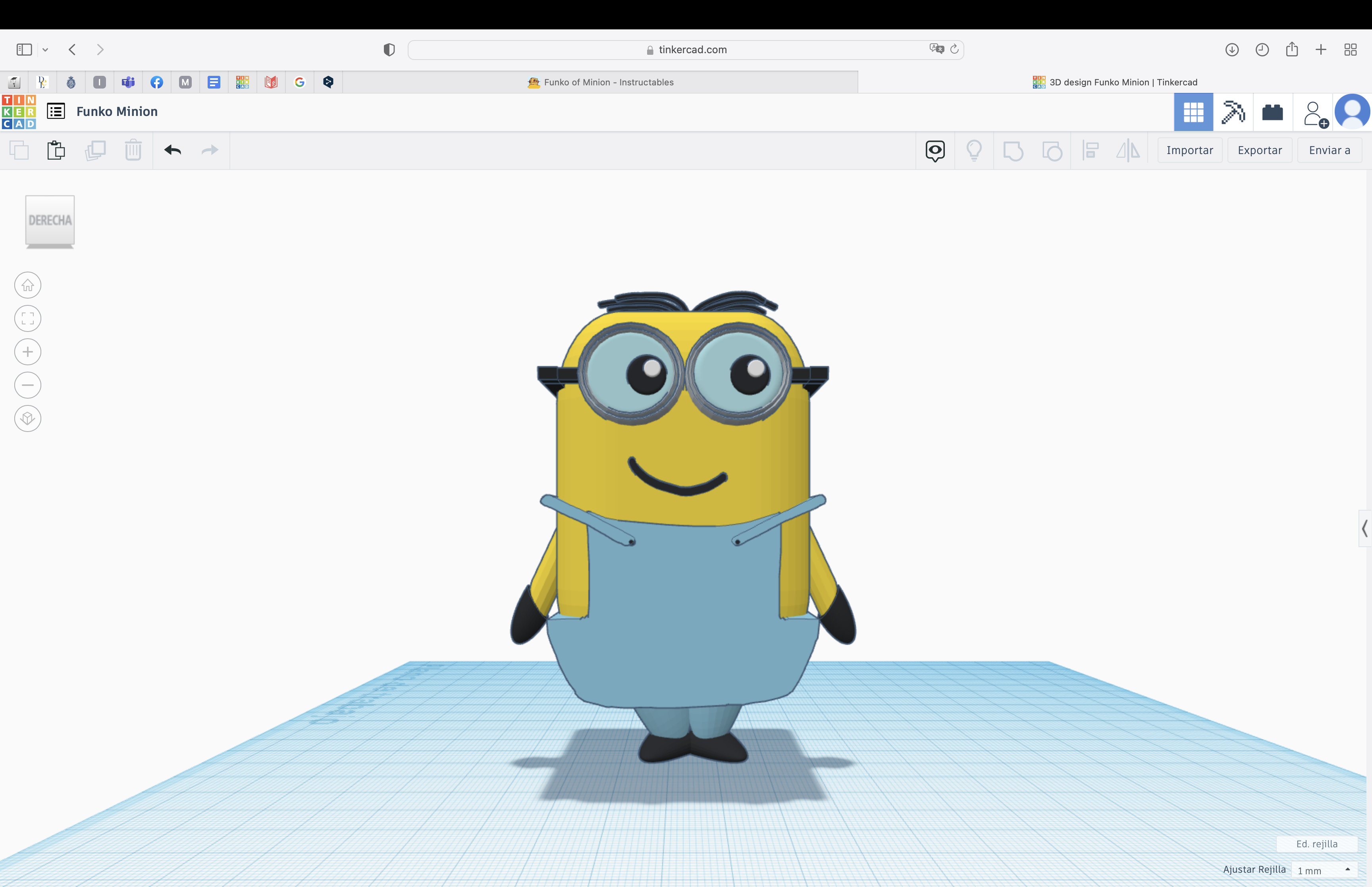The image size is (1372, 887).
Task: Undo the last action
Action: 173,150
